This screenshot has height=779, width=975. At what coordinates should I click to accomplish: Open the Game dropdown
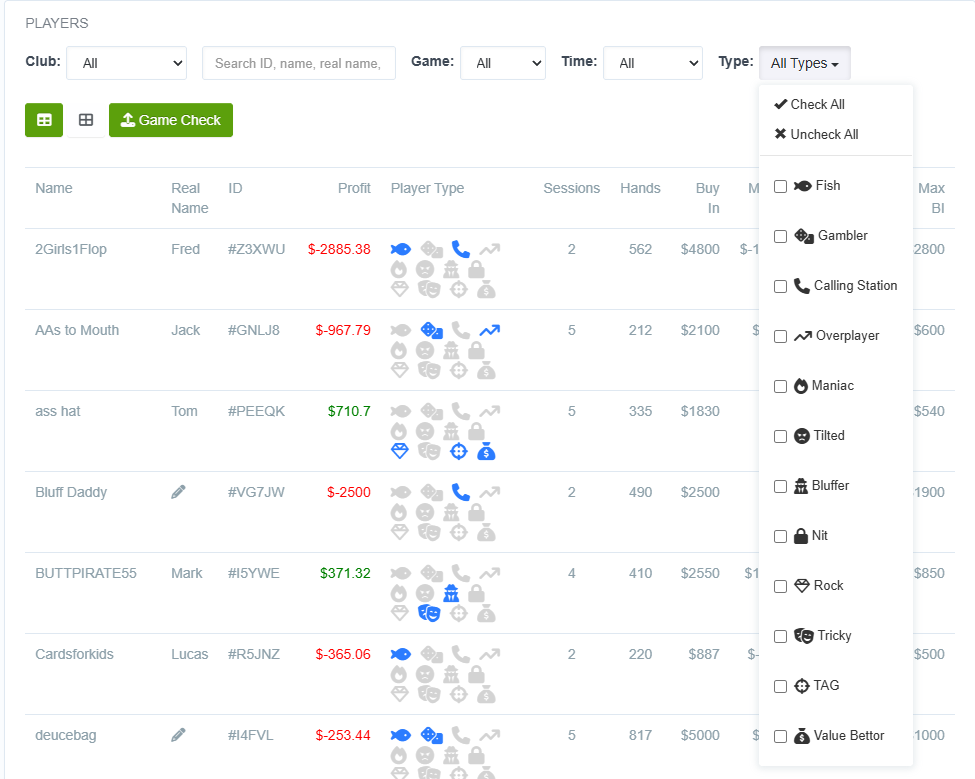pos(503,63)
